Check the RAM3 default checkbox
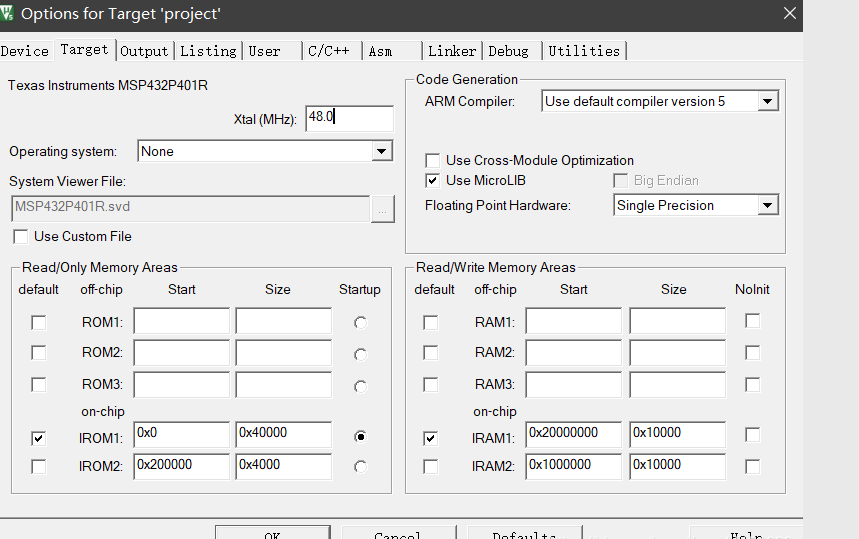The image size is (859, 539). 431,385
